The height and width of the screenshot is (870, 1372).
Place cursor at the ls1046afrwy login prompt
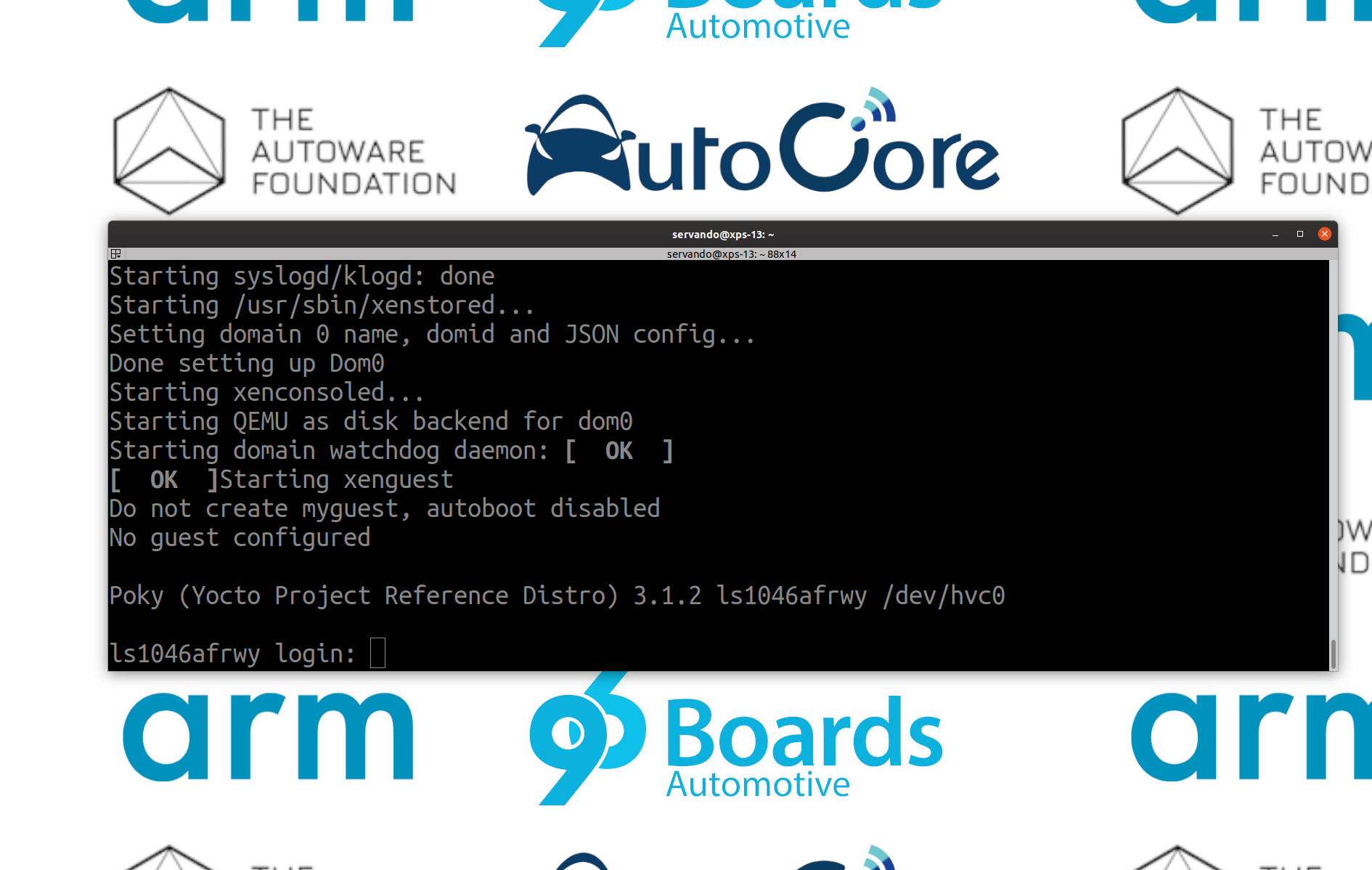pos(377,654)
